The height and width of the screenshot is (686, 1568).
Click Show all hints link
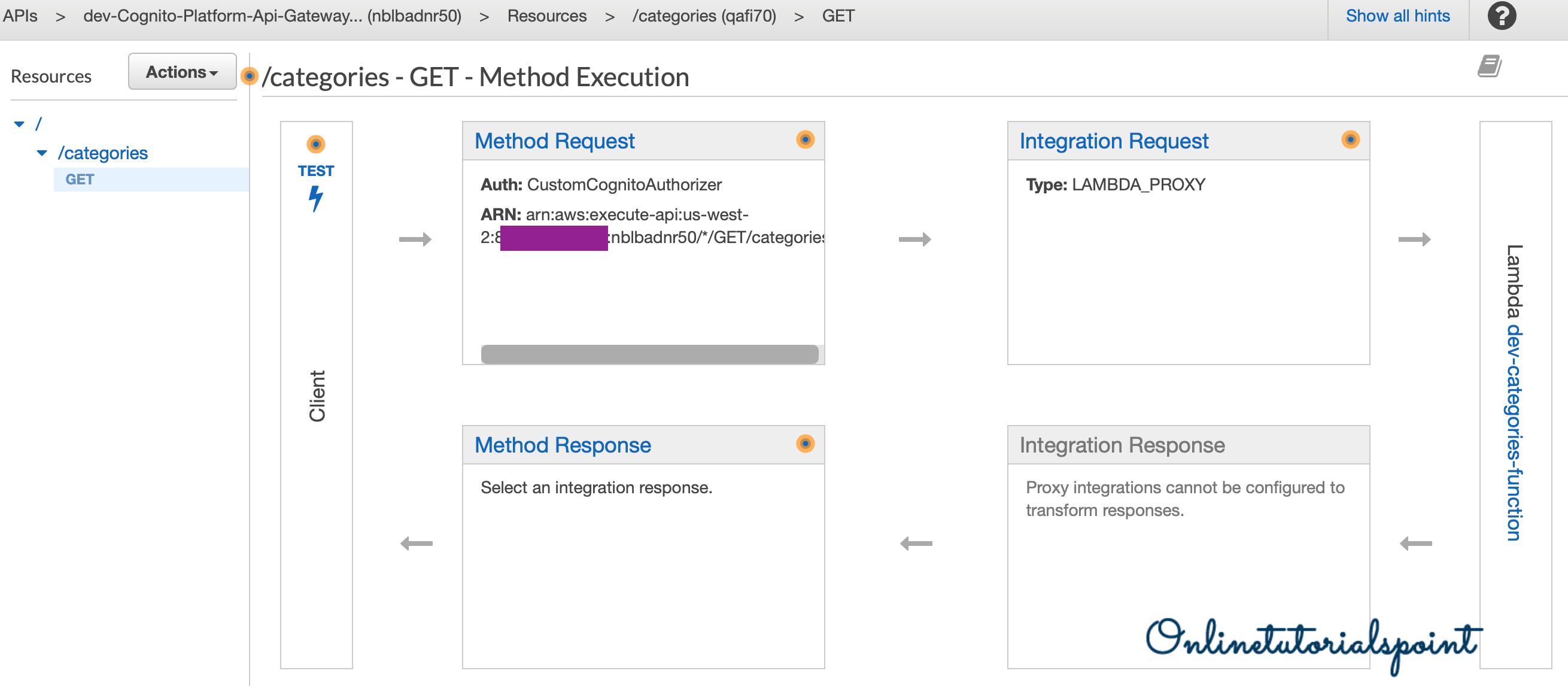click(1397, 16)
